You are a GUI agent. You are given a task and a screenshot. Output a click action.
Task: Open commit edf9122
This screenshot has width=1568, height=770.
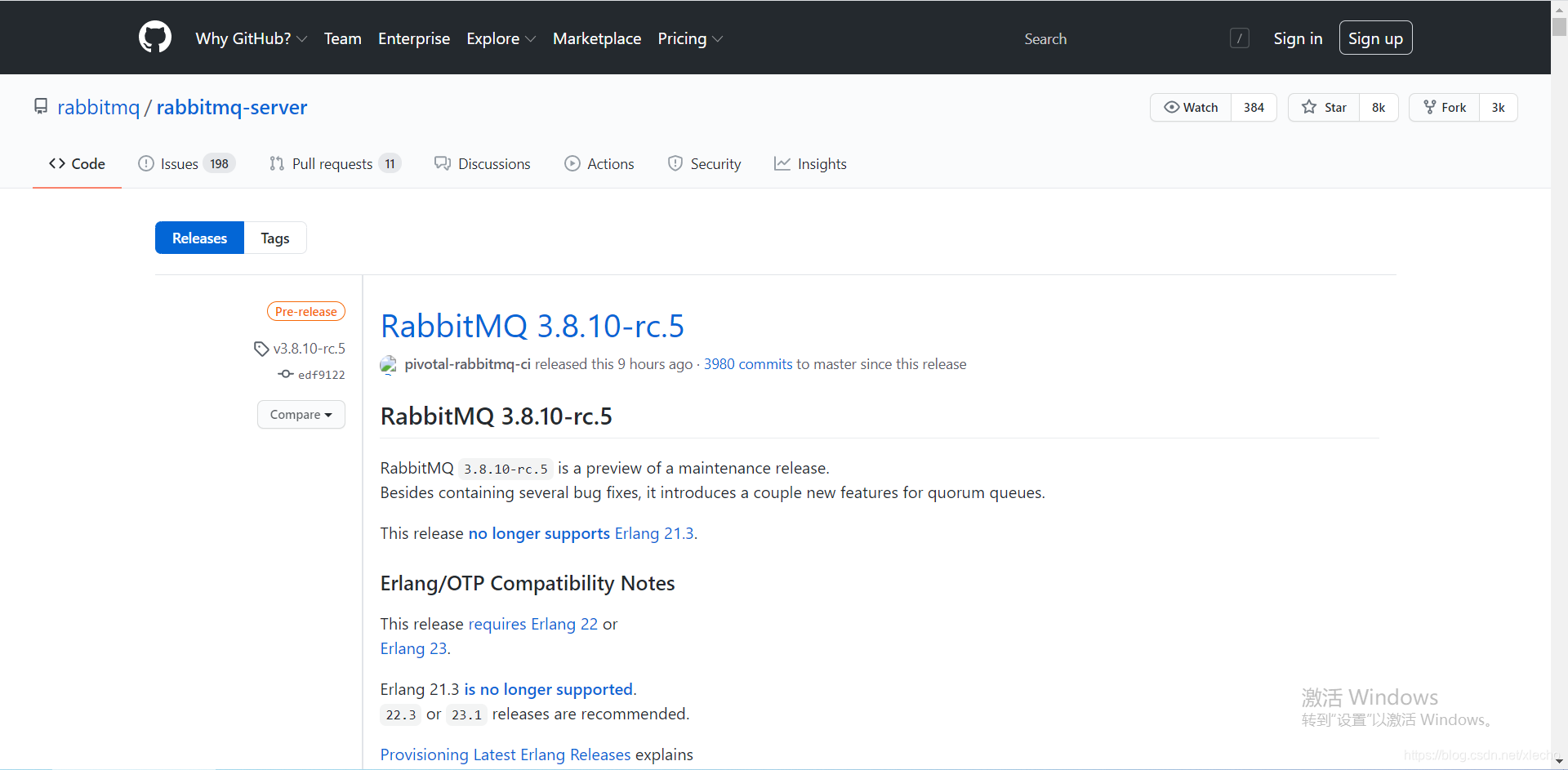[x=322, y=375]
